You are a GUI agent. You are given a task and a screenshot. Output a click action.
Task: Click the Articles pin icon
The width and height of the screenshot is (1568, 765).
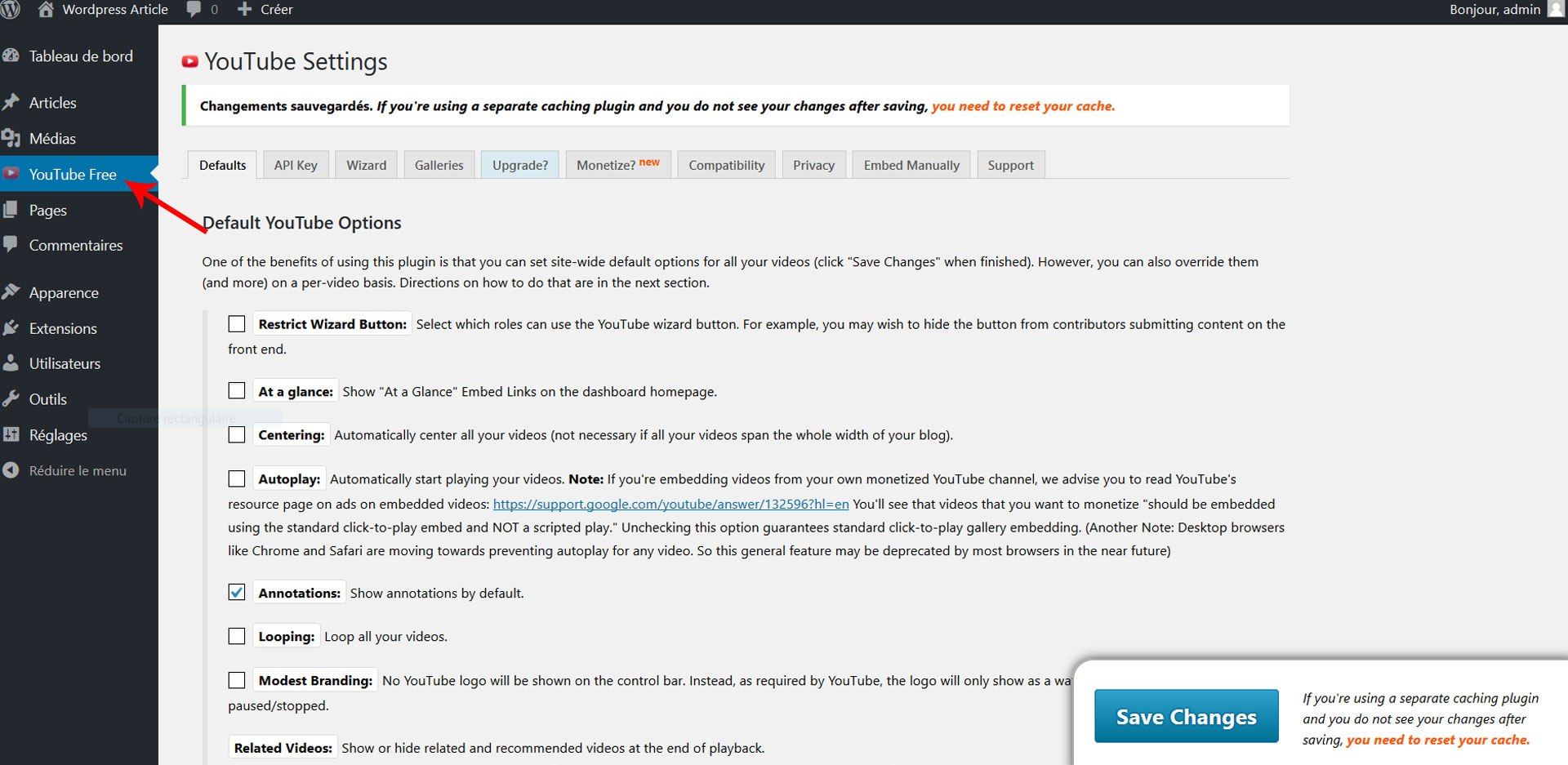click(11, 102)
